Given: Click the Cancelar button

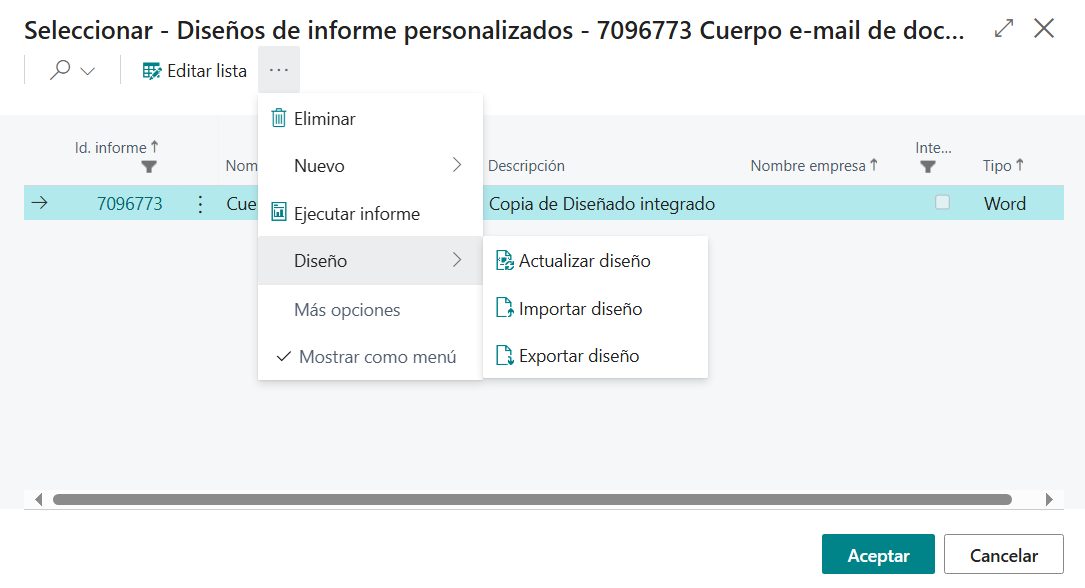Looking at the screenshot, I should [1003, 554].
